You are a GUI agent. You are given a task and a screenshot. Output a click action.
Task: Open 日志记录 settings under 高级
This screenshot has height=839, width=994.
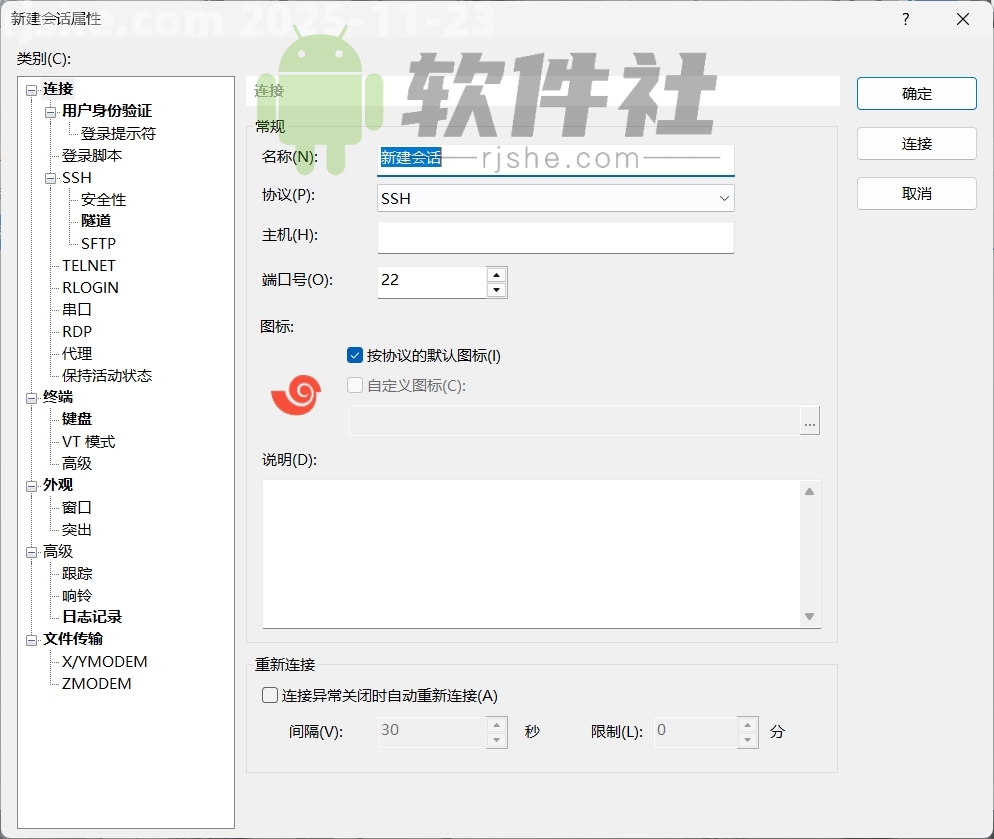click(90, 617)
